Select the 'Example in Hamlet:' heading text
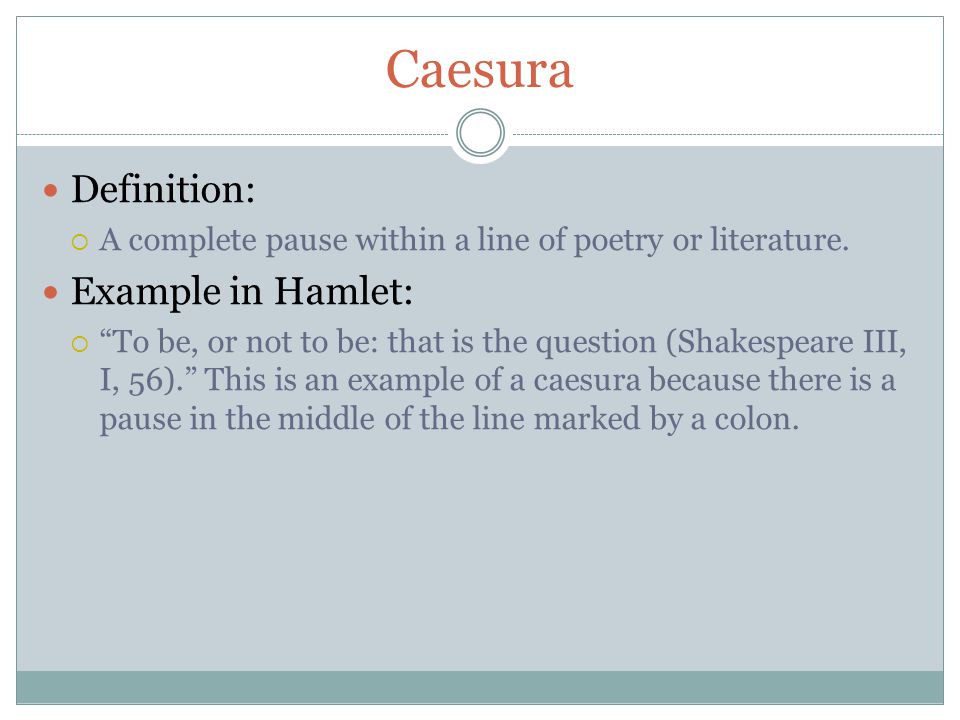The height and width of the screenshot is (720, 960). click(242, 291)
